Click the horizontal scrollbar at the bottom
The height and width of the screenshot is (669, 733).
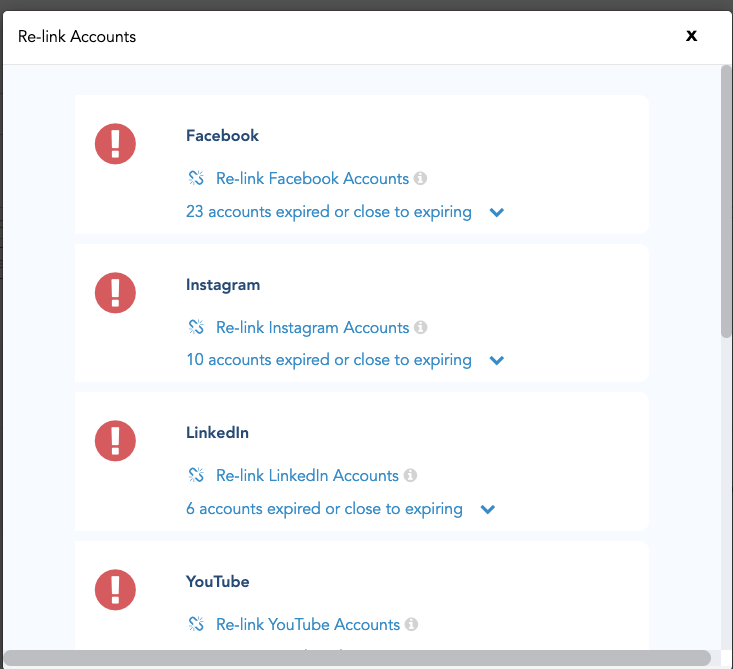pyautogui.click(x=358, y=658)
